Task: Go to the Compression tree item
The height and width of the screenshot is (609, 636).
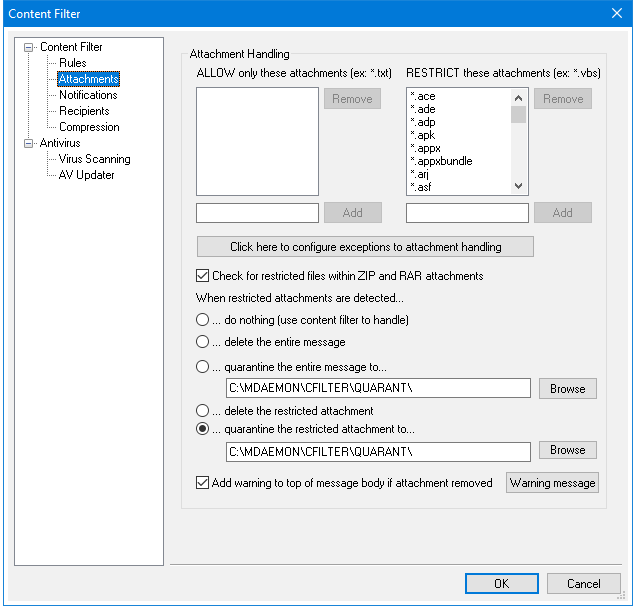Action: [x=89, y=127]
